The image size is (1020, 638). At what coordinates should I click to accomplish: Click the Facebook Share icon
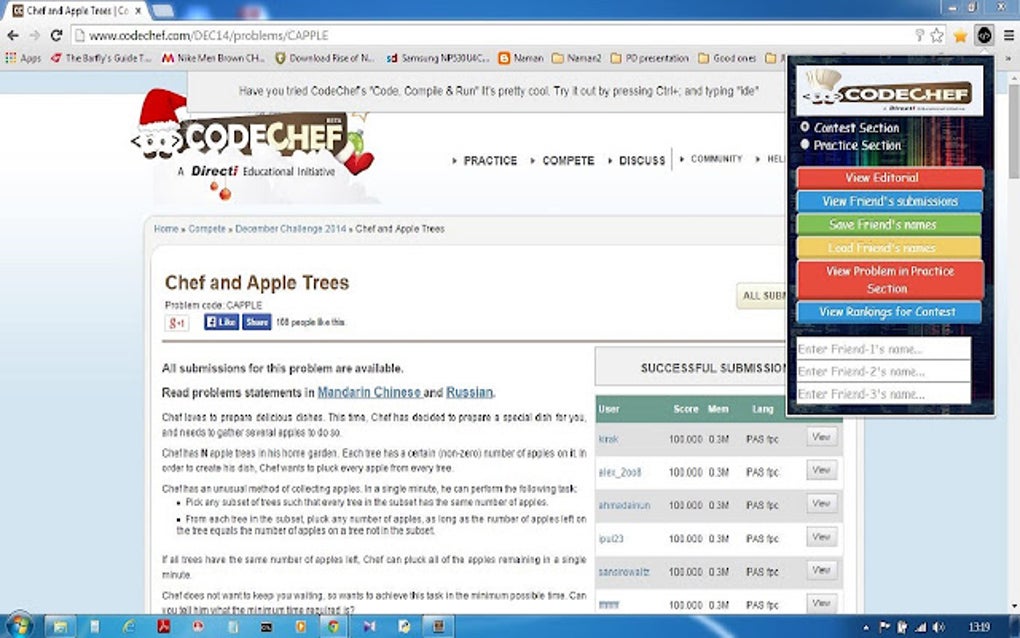pos(257,321)
